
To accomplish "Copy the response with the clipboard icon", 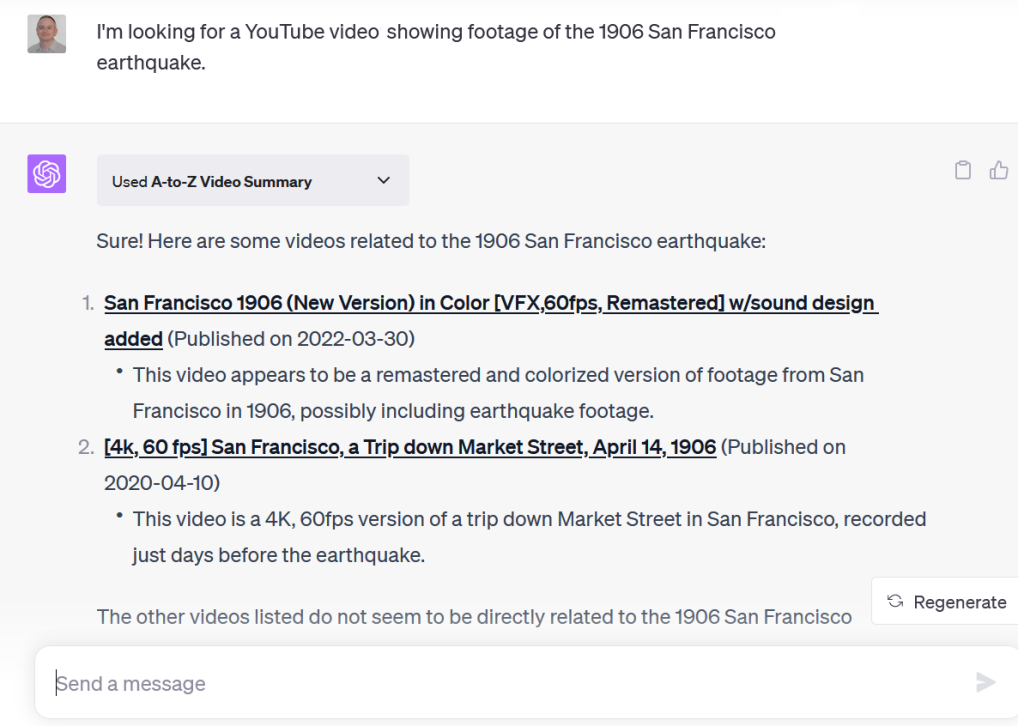I will (x=962, y=170).
